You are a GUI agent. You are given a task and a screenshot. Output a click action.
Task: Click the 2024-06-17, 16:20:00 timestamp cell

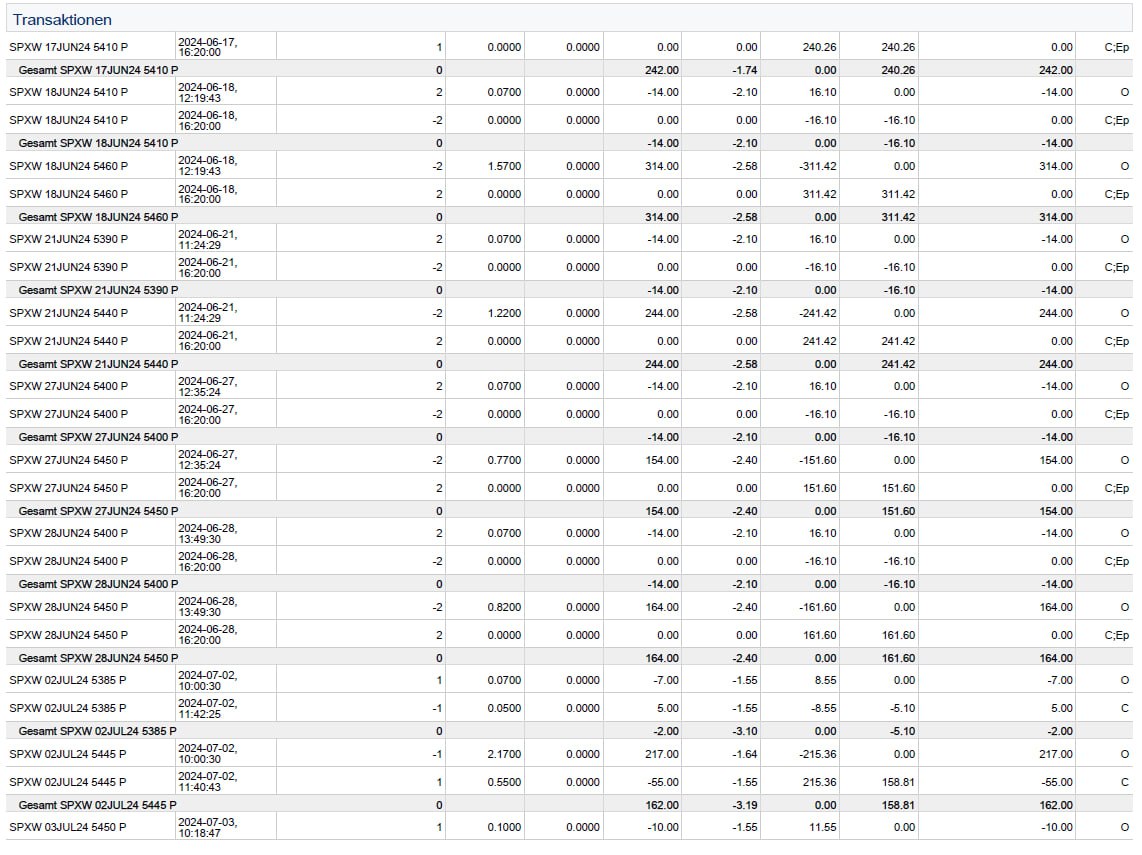coord(208,47)
